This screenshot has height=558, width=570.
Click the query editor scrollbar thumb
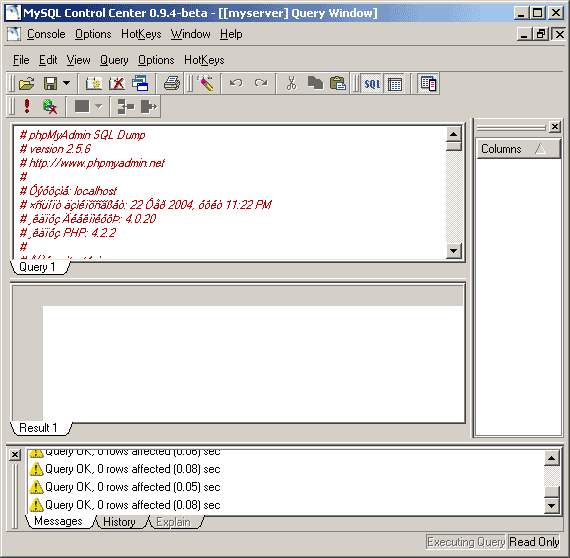point(454,146)
